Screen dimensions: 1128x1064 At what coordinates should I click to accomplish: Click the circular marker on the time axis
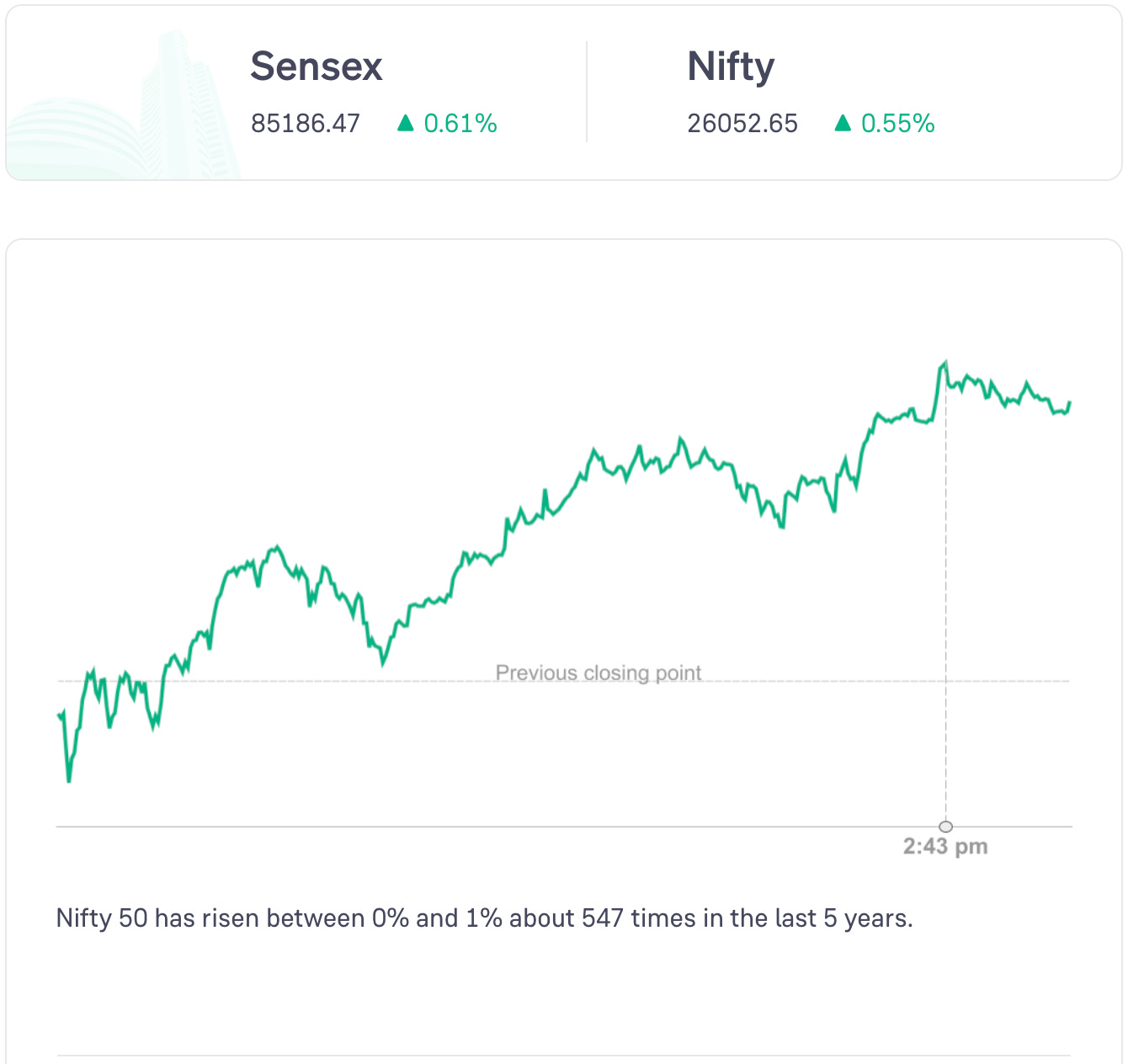(945, 827)
